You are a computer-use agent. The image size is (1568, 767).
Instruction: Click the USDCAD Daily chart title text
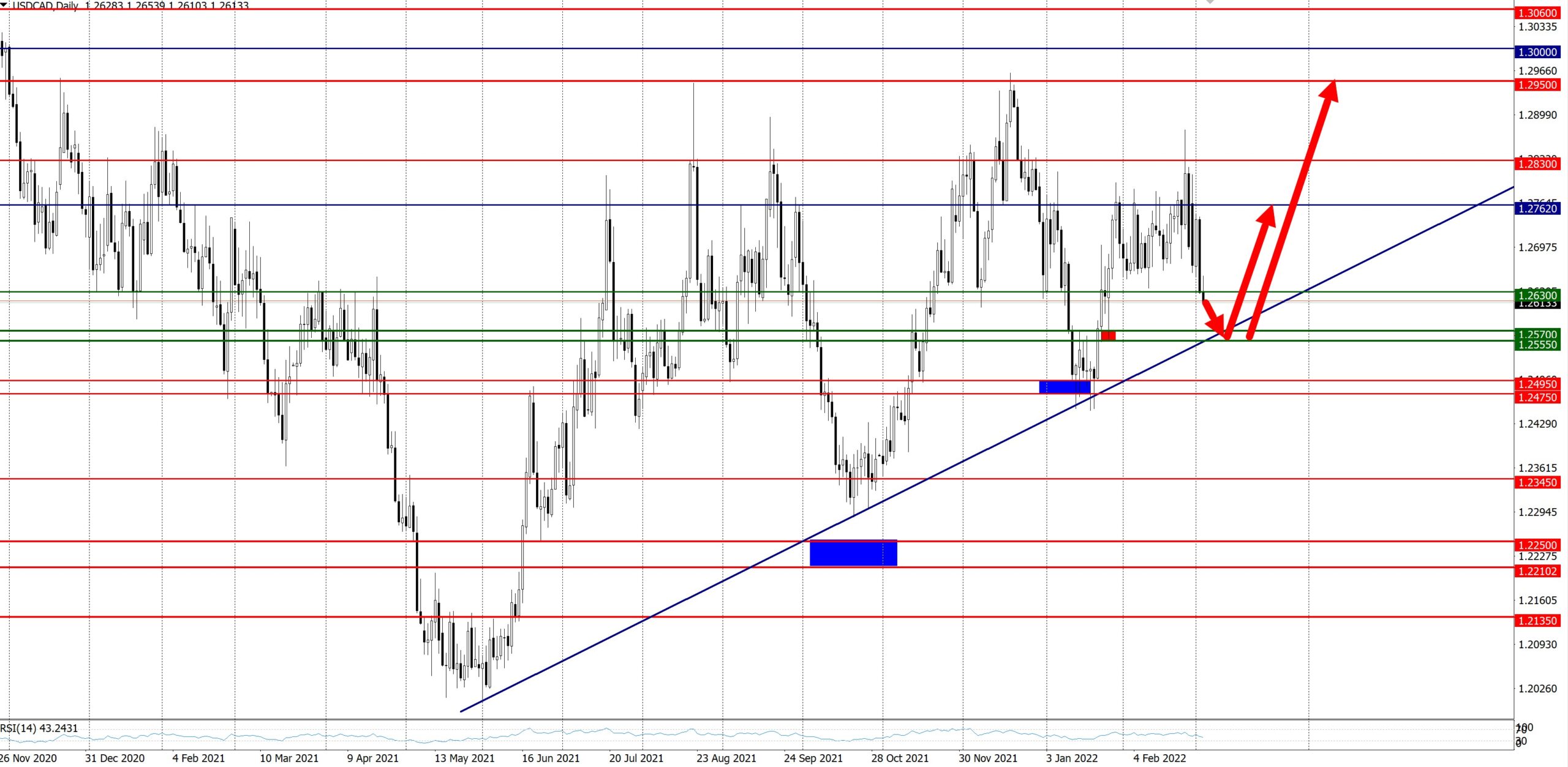click(x=46, y=6)
